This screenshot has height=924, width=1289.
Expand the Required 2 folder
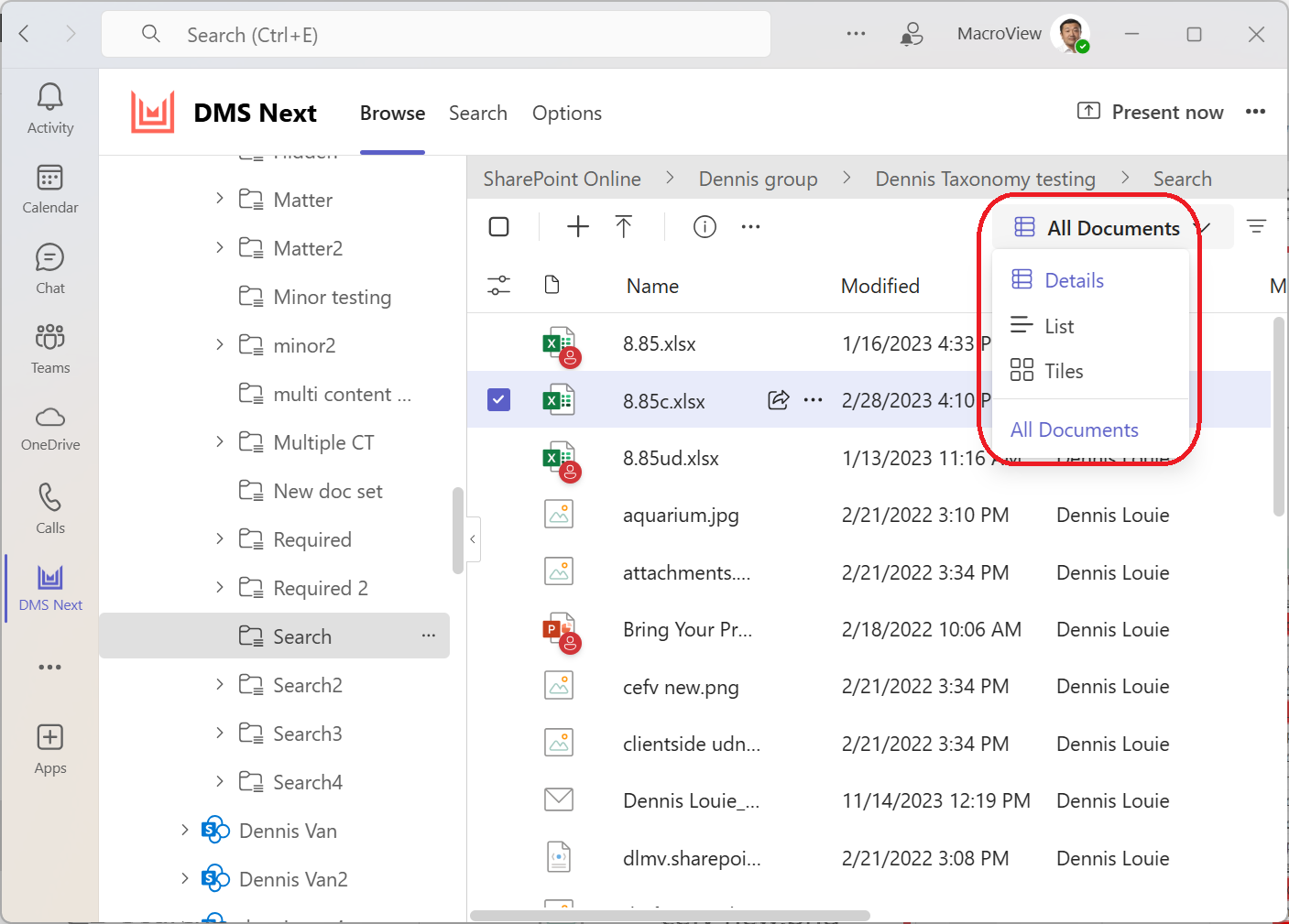click(x=219, y=587)
